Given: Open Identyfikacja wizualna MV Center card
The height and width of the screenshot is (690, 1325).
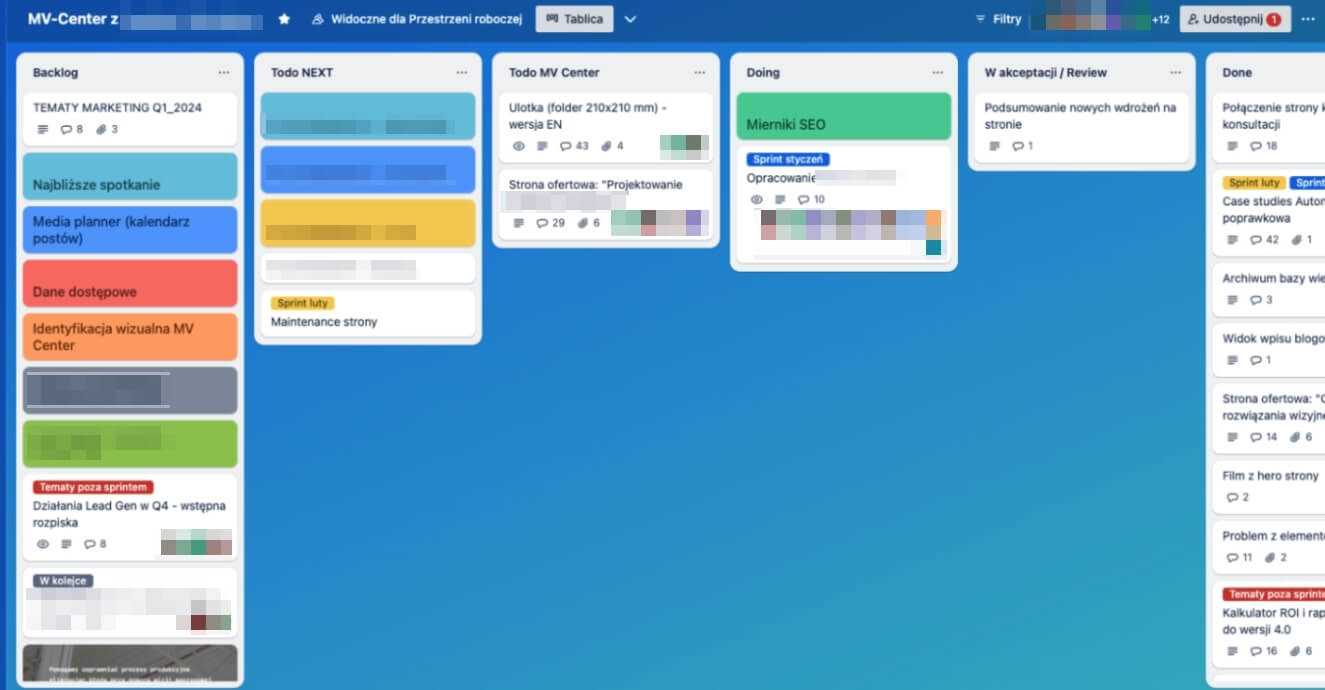Looking at the screenshot, I should click(x=130, y=337).
